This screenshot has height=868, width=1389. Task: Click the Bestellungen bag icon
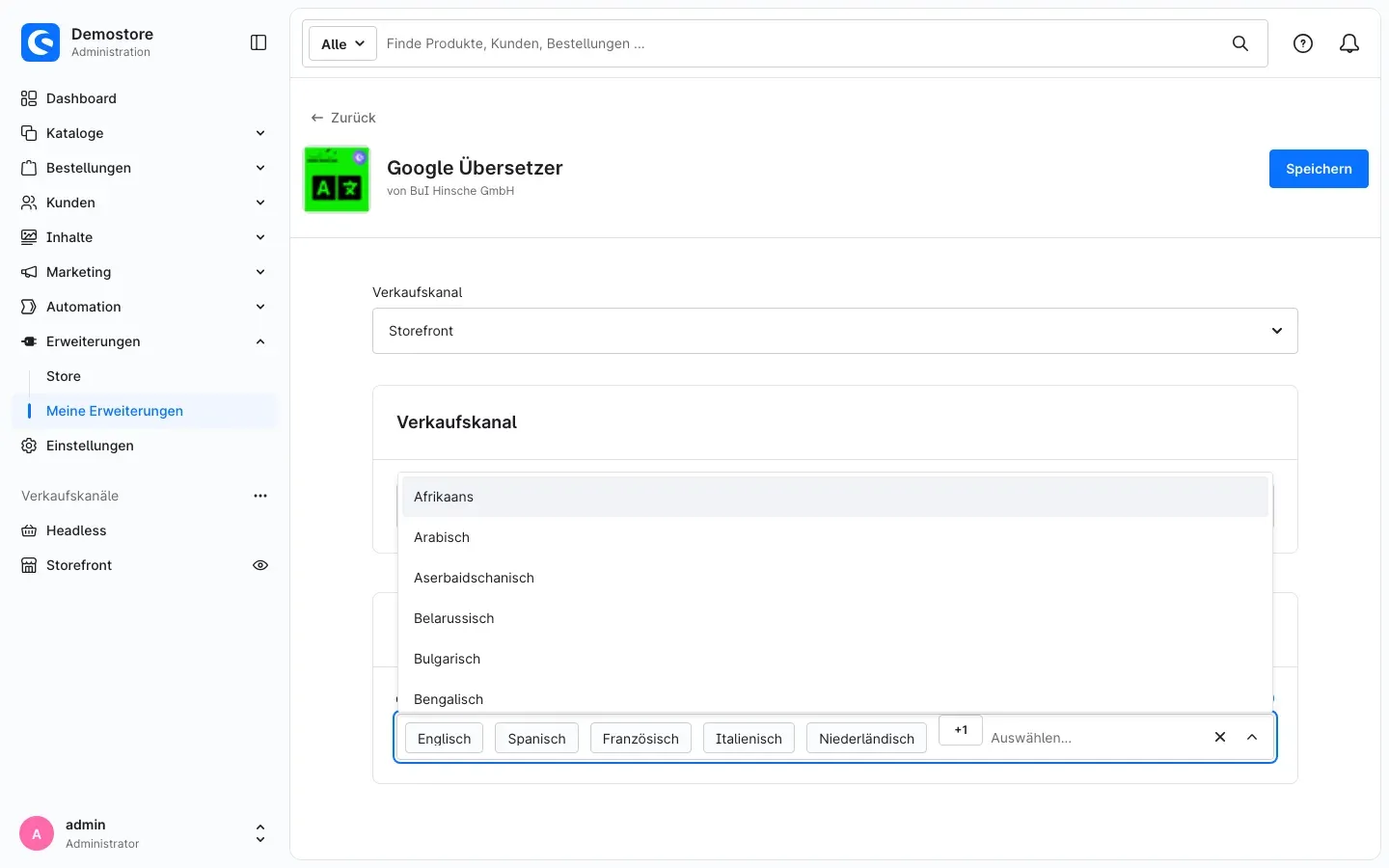(x=29, y=168)
